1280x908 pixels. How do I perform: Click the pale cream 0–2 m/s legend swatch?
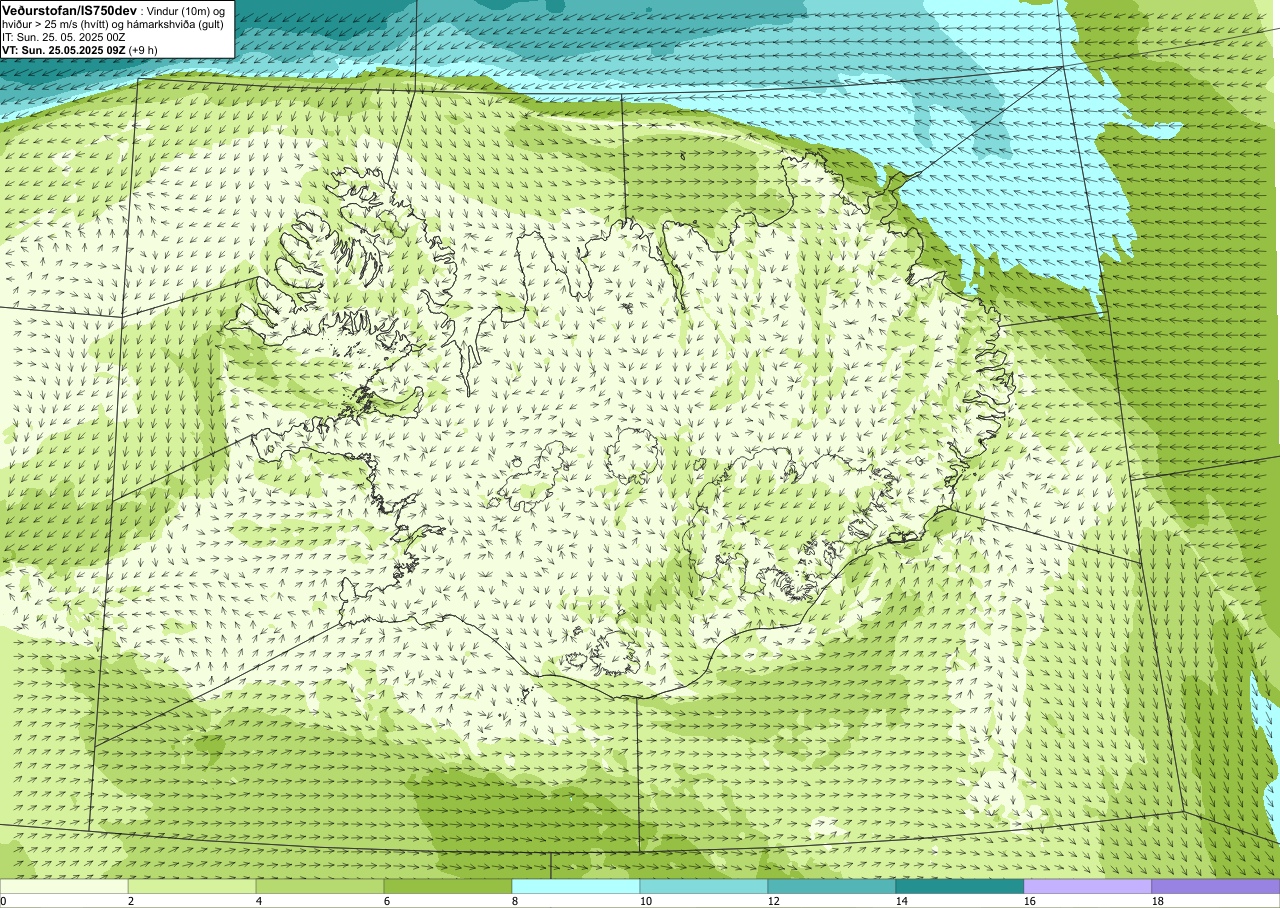[x=64, y=886]
